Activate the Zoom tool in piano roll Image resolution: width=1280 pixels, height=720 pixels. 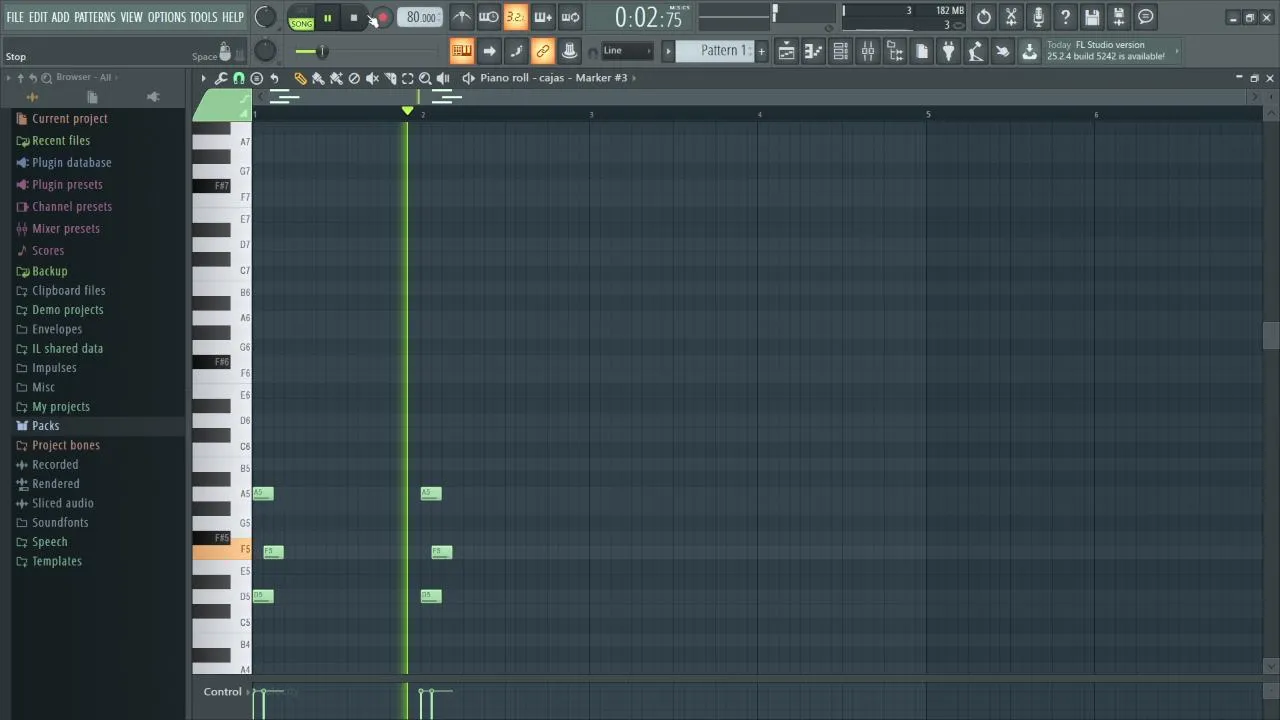click(x=425, y=78)
